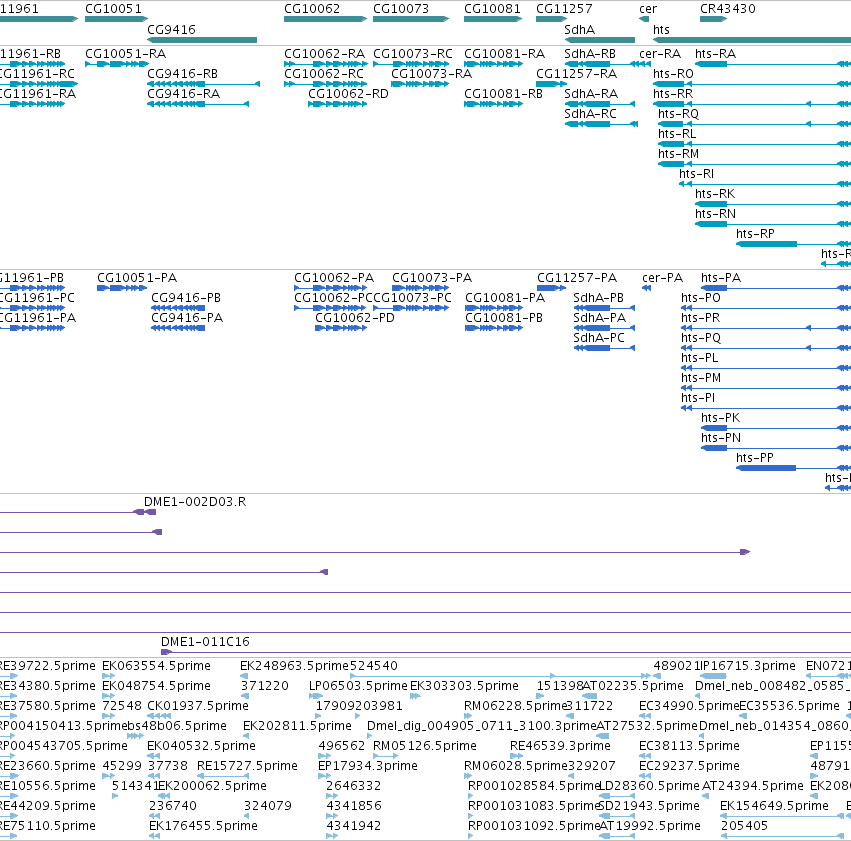Select protein CG10062-PD

tap(355, 318)
